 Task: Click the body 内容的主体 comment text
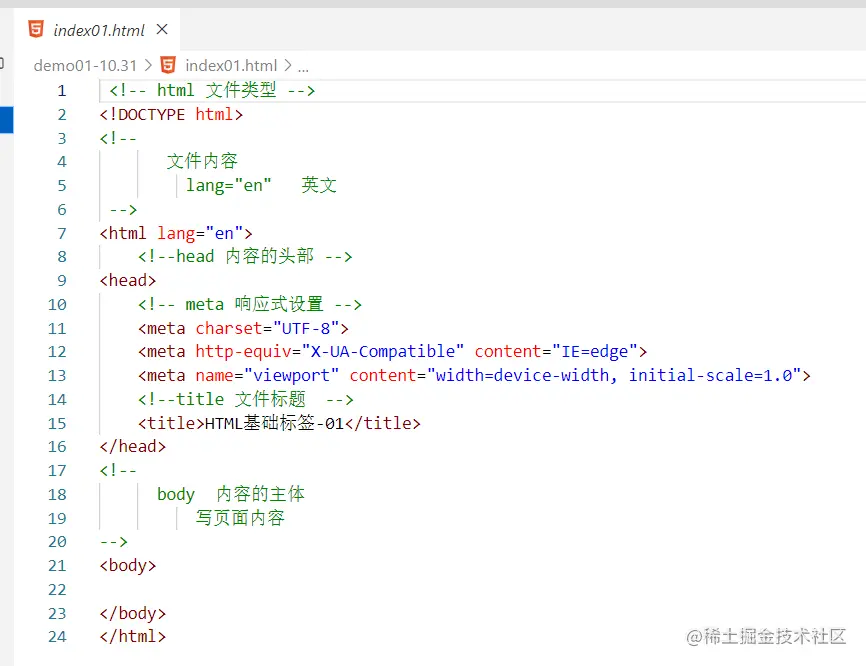pyautogui.click(x=230, y=494)
